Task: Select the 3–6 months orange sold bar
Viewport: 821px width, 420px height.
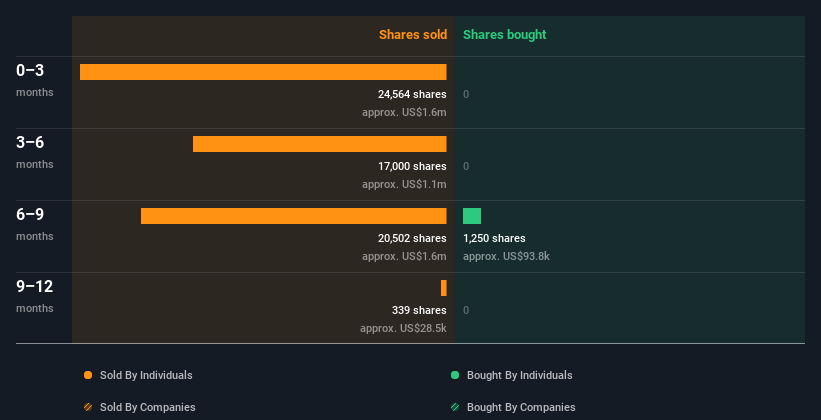Action: pos(319,144)
